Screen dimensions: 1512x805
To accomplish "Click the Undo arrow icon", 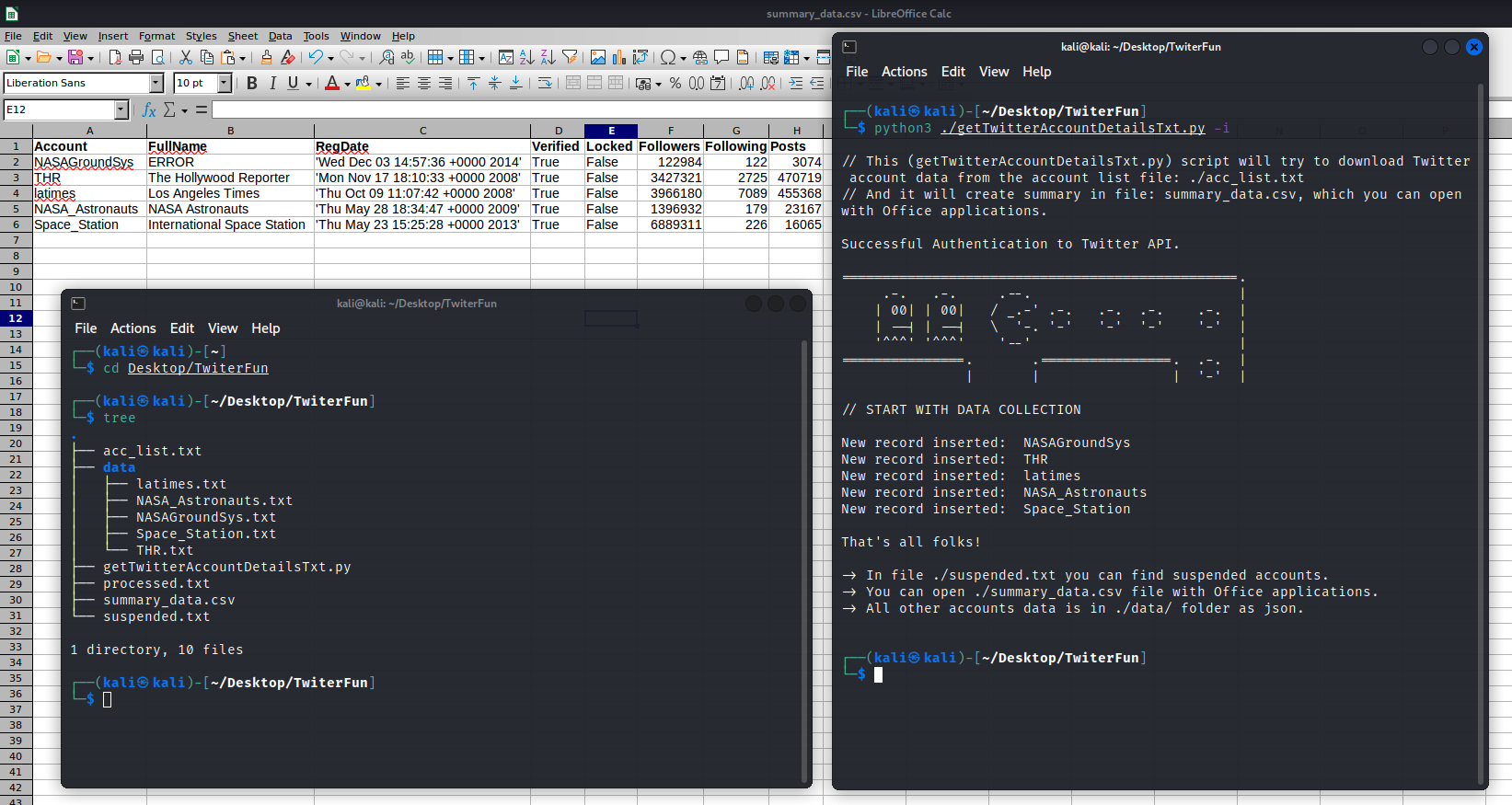I will pyautogui.click(x=315, y=57).
